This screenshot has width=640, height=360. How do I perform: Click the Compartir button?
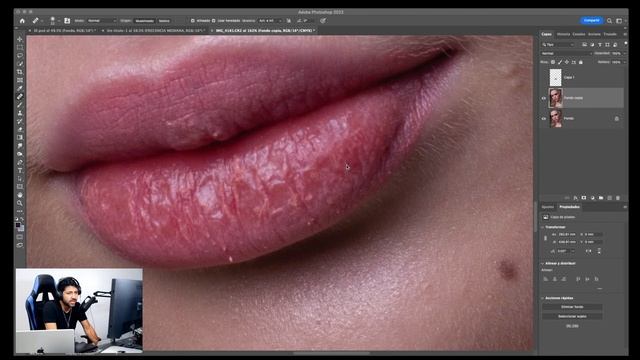pos(591,20)
